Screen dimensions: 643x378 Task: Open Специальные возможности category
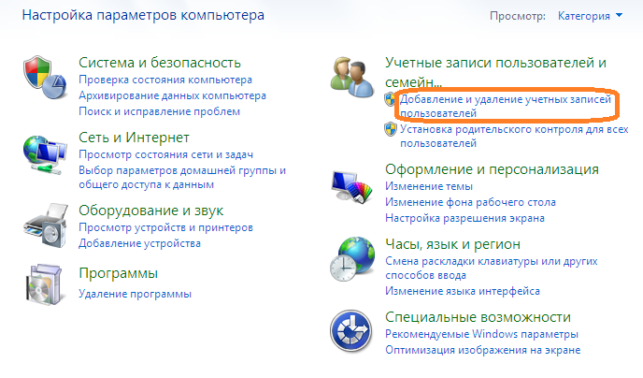478,317
